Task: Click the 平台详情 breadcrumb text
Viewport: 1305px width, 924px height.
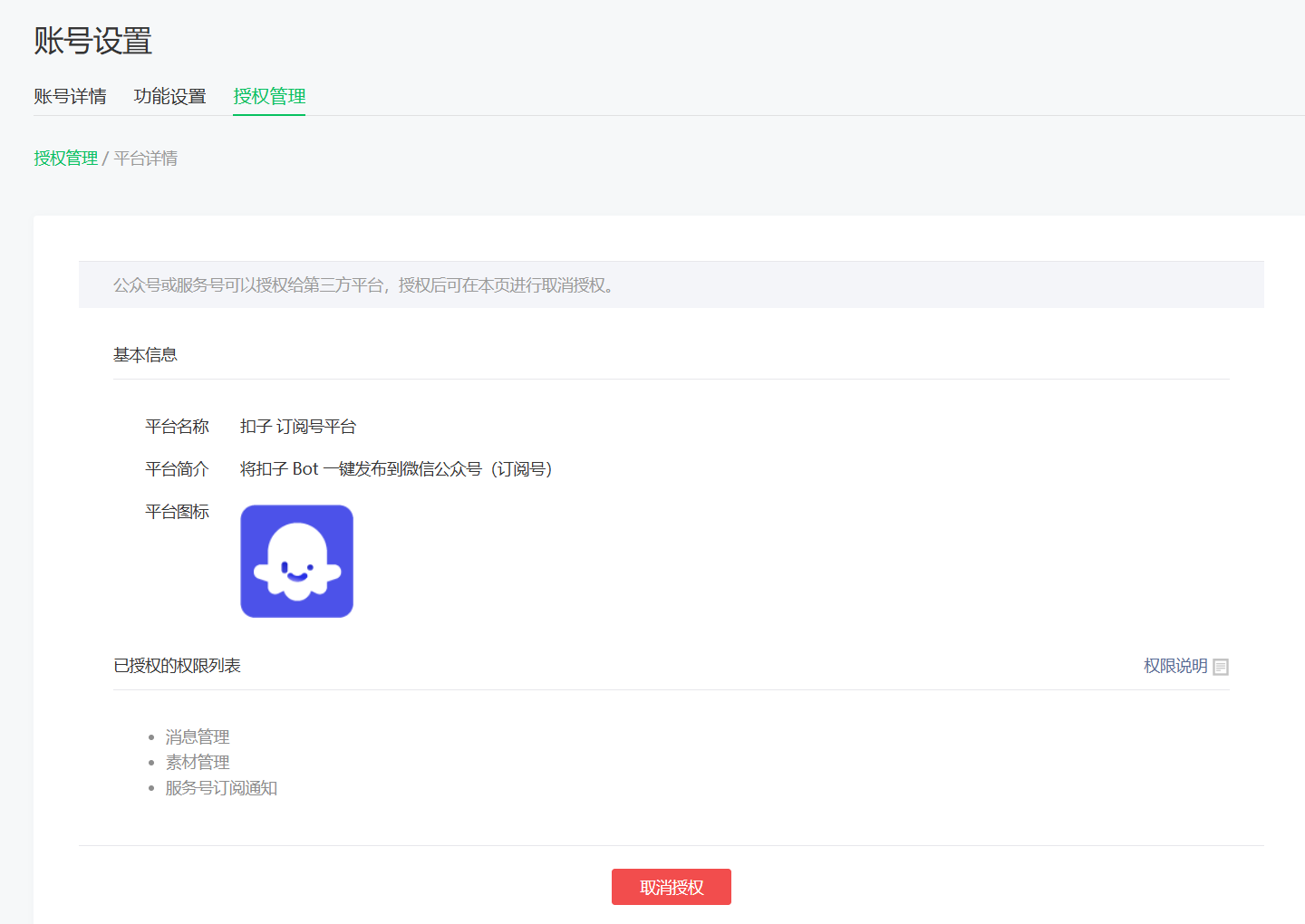Action: (146, 159)
